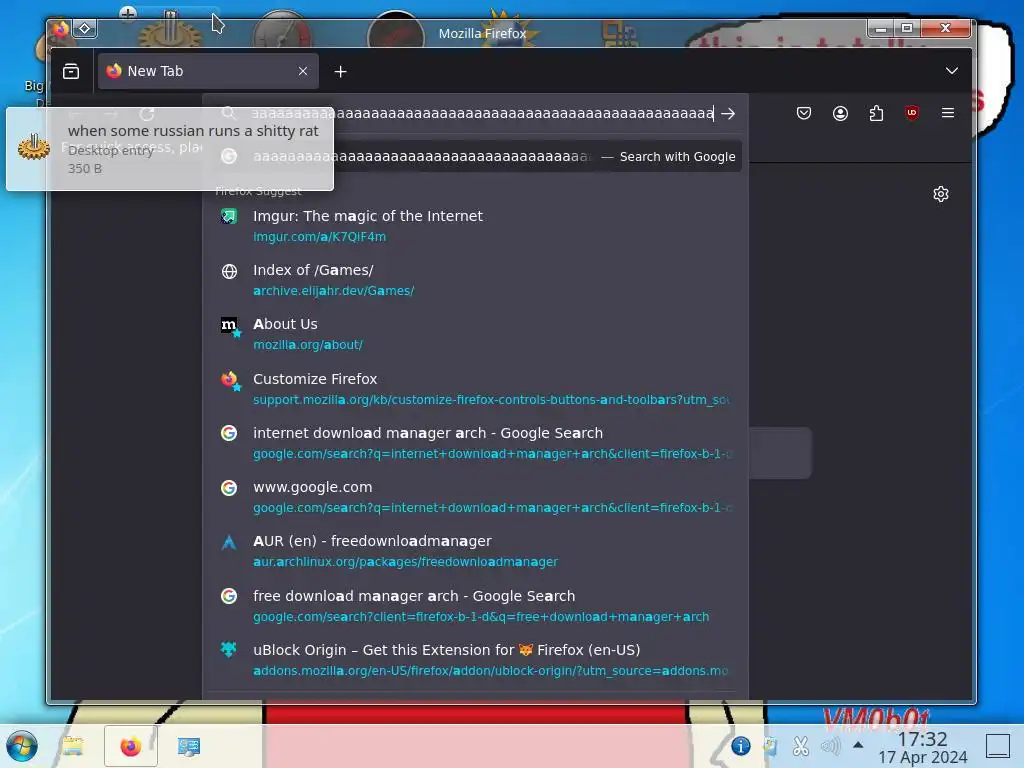Open uBlock Origin extension suggestion
Screen dimensions: 1024x768
(475, 660)
